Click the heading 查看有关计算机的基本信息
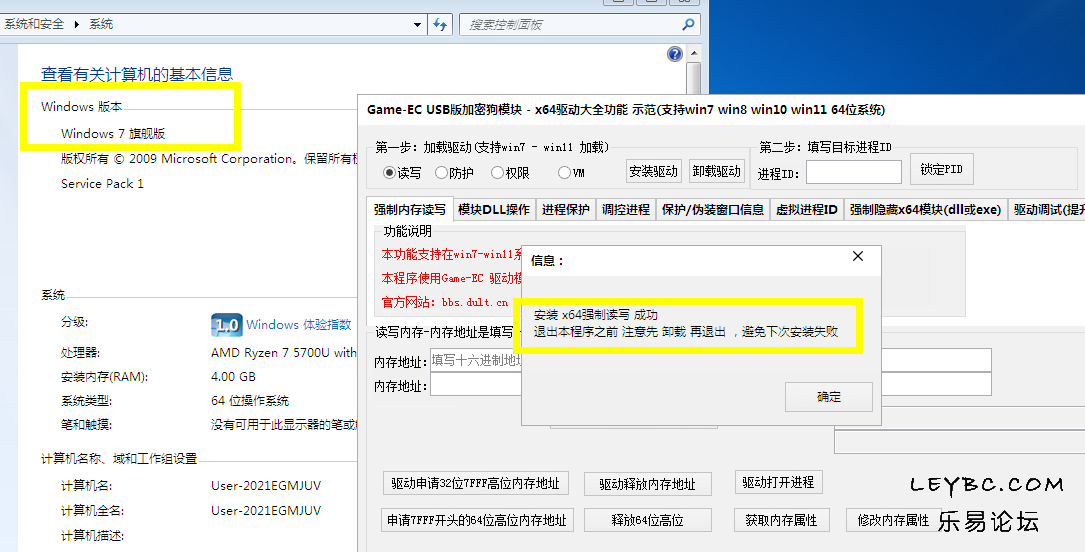Screen dimensions: 1085x552 point(137,74)
